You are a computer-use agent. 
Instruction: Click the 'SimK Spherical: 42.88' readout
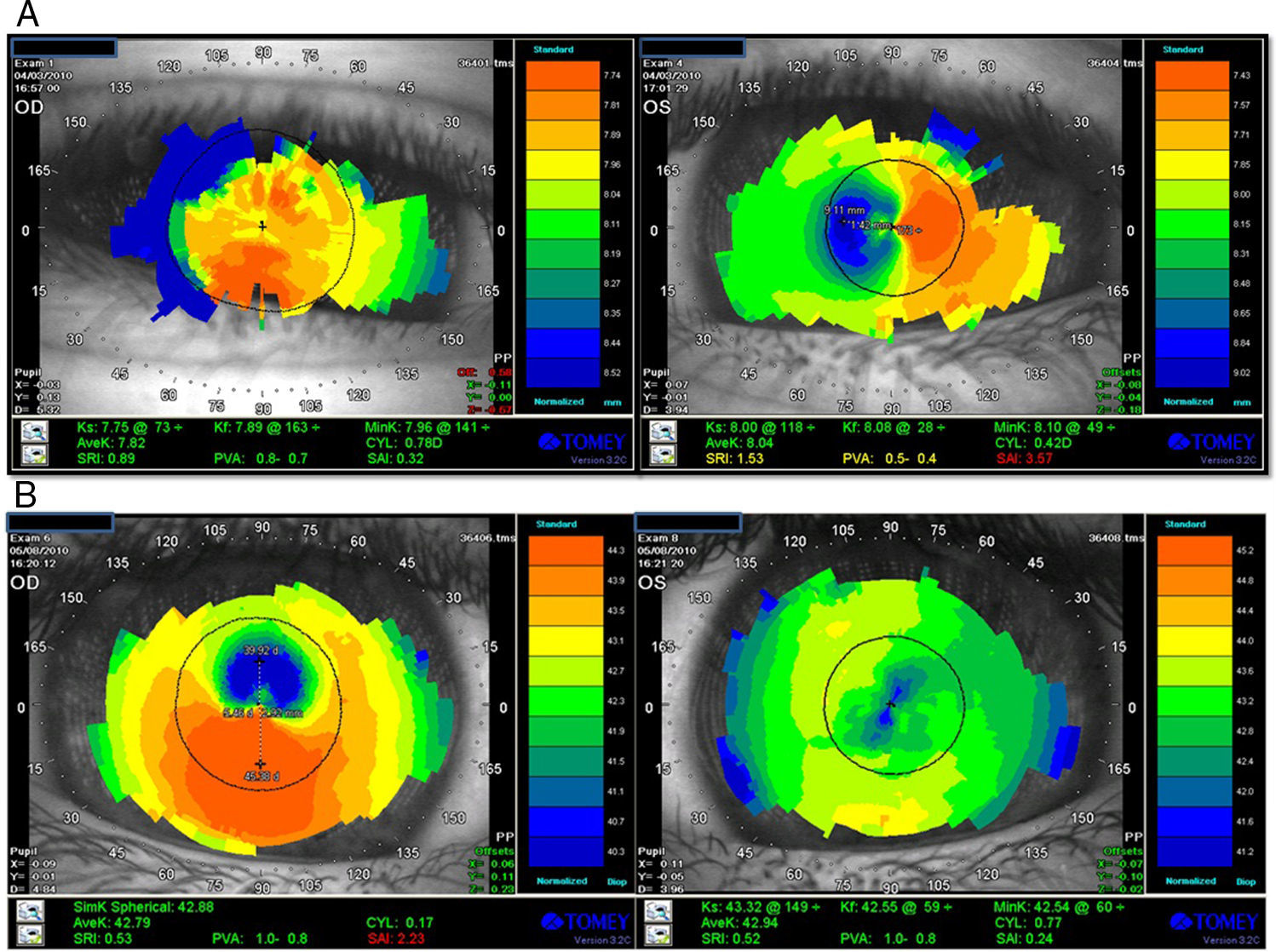point(144,907)
